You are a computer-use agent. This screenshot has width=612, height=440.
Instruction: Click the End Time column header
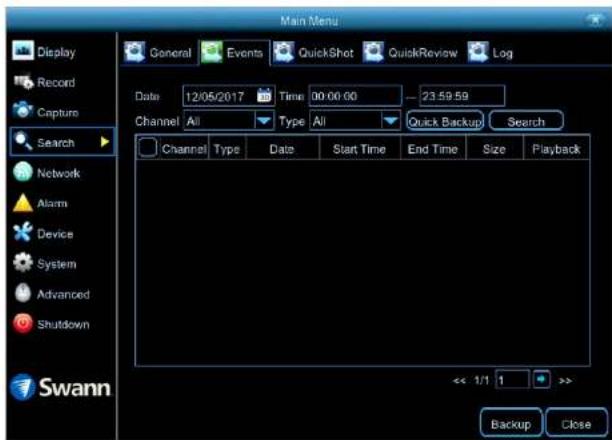432,149
